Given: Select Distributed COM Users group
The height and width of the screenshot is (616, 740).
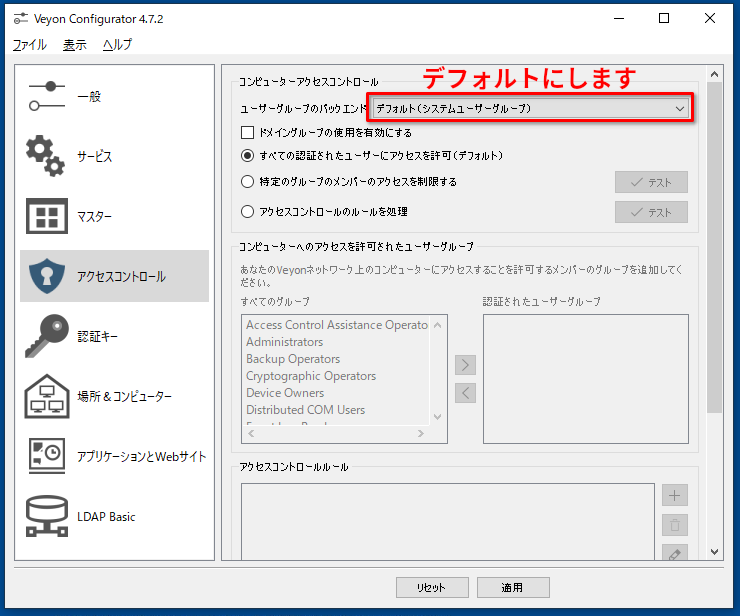Looking at the screenshot, I should 305,410.
